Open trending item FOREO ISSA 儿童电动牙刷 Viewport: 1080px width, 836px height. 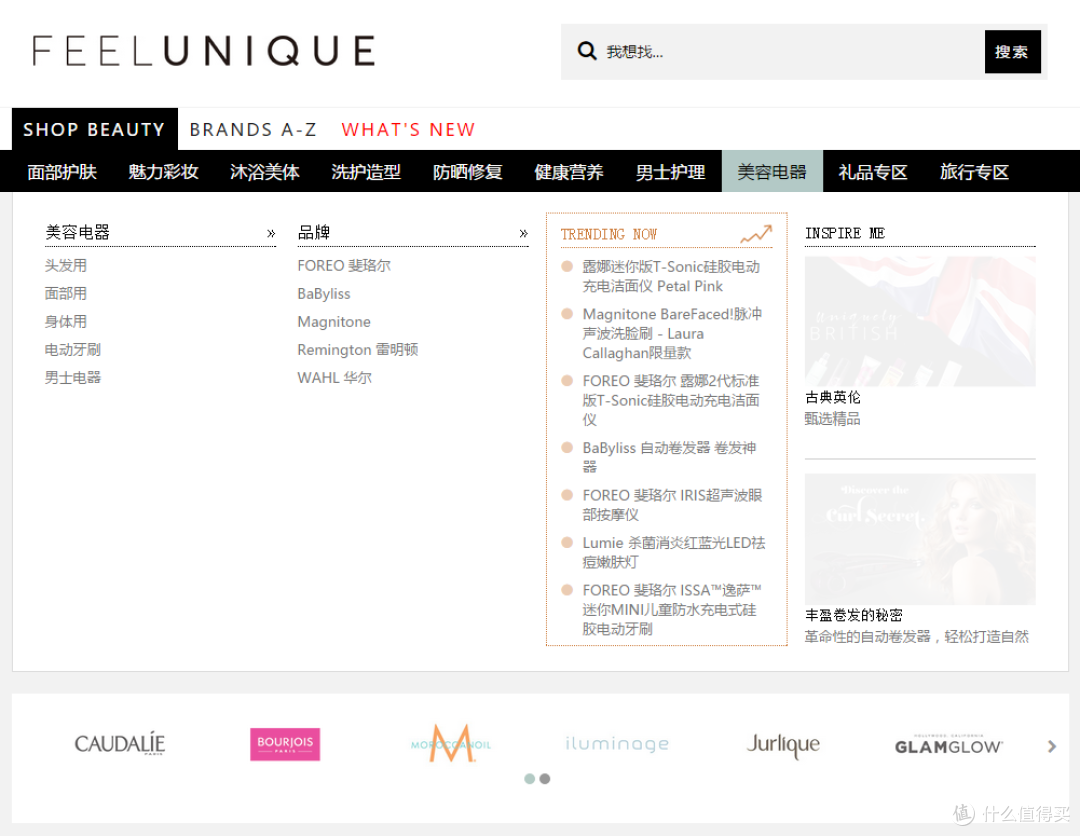[672, 609]
